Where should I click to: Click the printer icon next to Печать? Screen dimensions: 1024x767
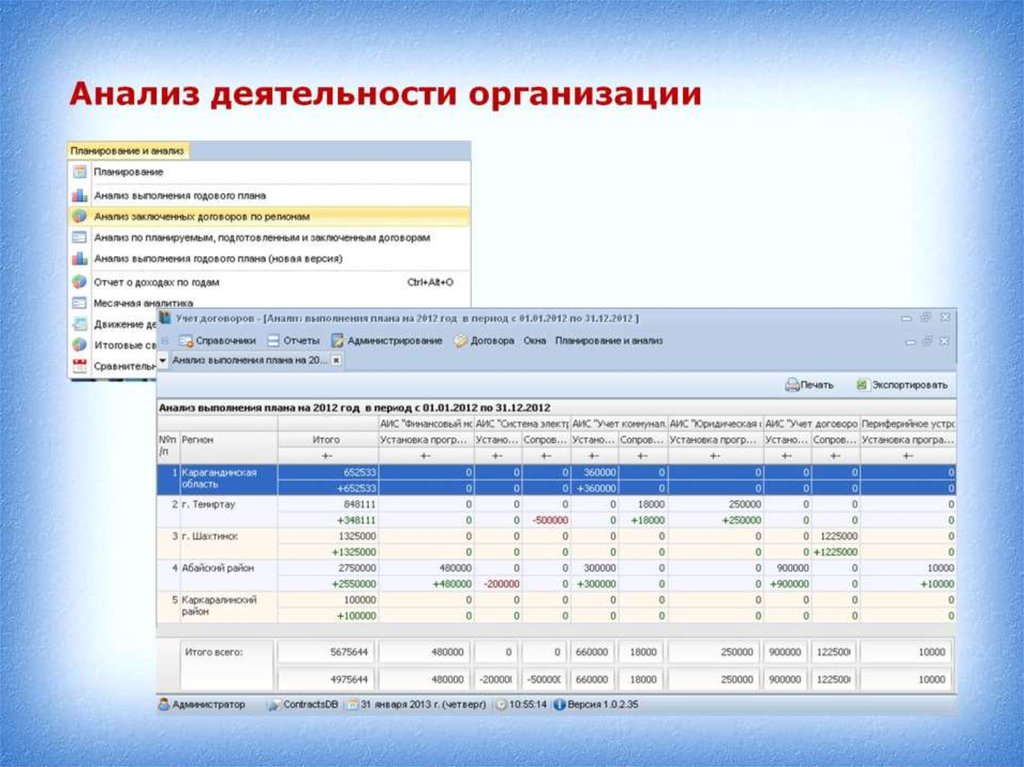tap(792, 384)
